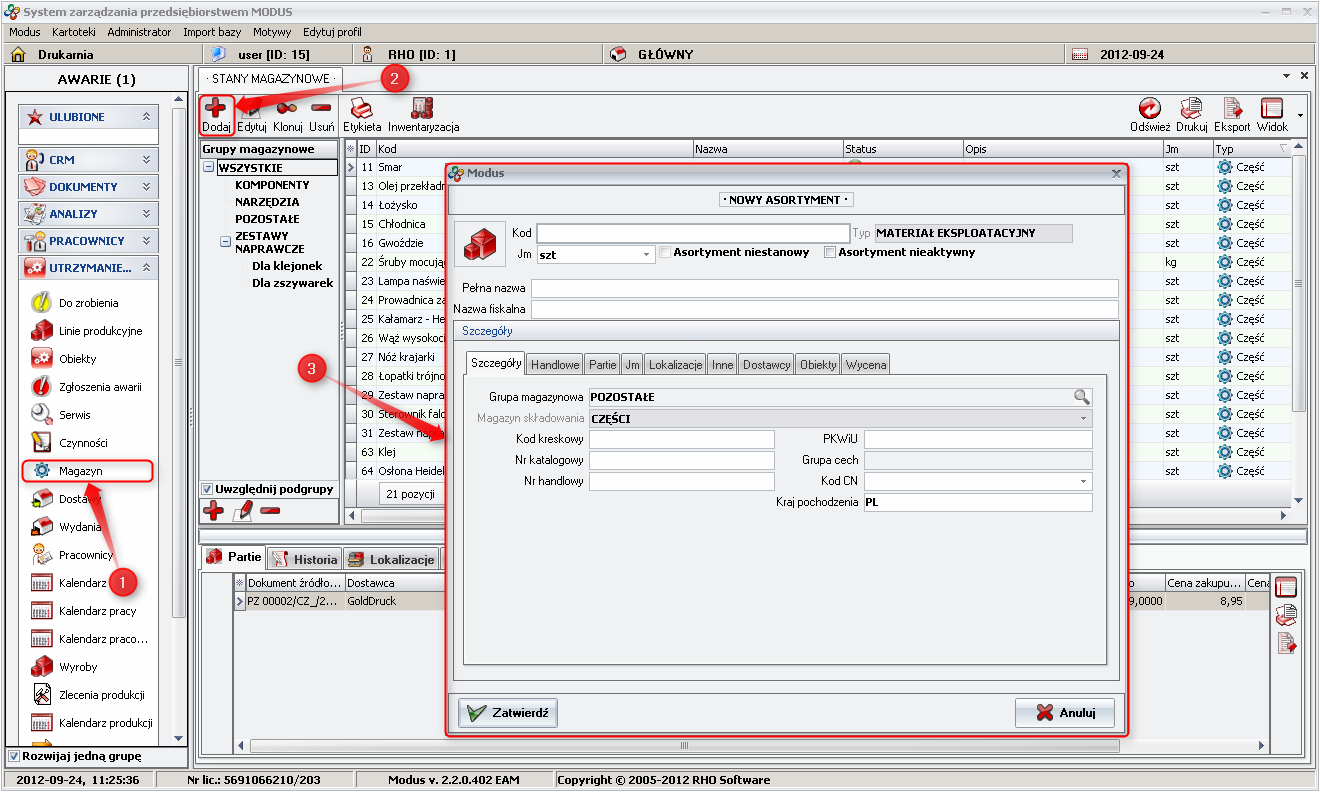Click the Klonuj toolbar icon

(x=287, y=109)
